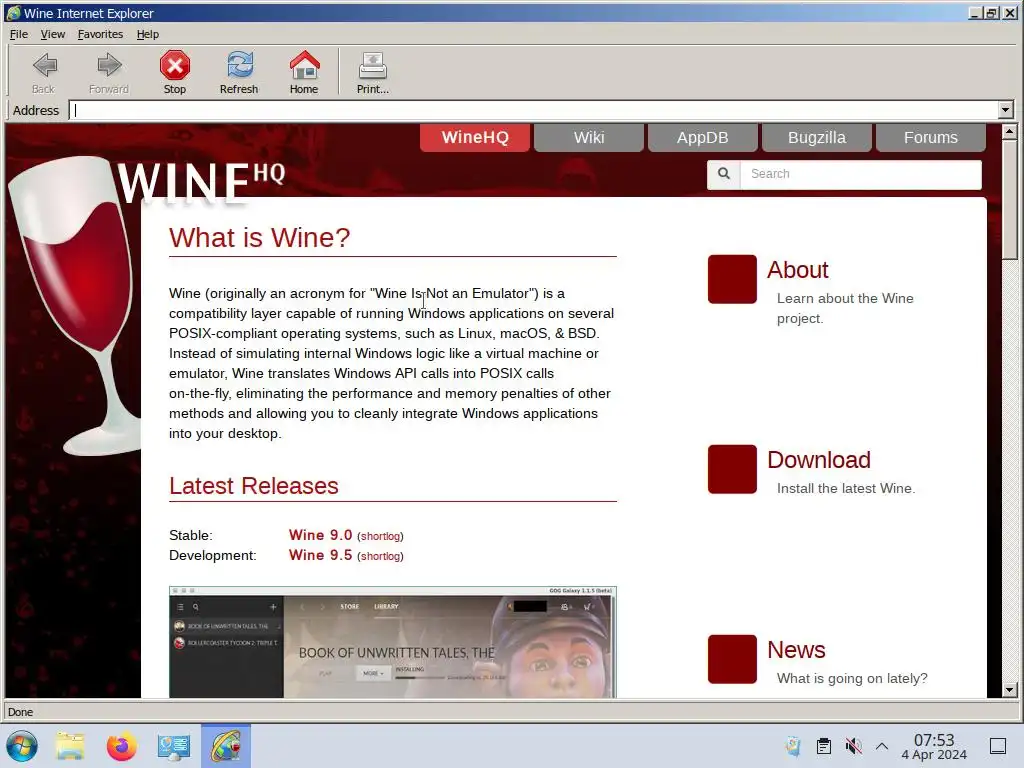Screen dimensions: 1024x768
Task: Expand the Address bar dropdown arrow
Action: [x=1006, y=110]
